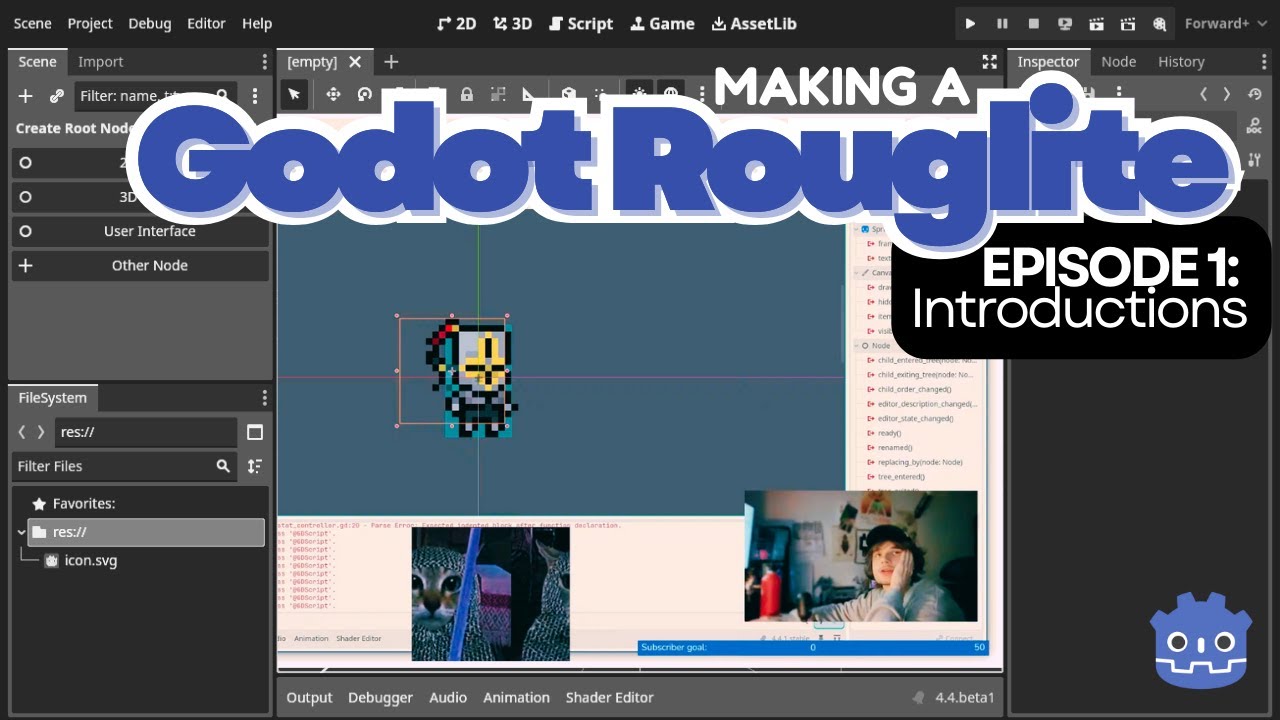Open FileSystem dock options kebab
This screenshot has width=1280, height=720.
pos(264,397)
